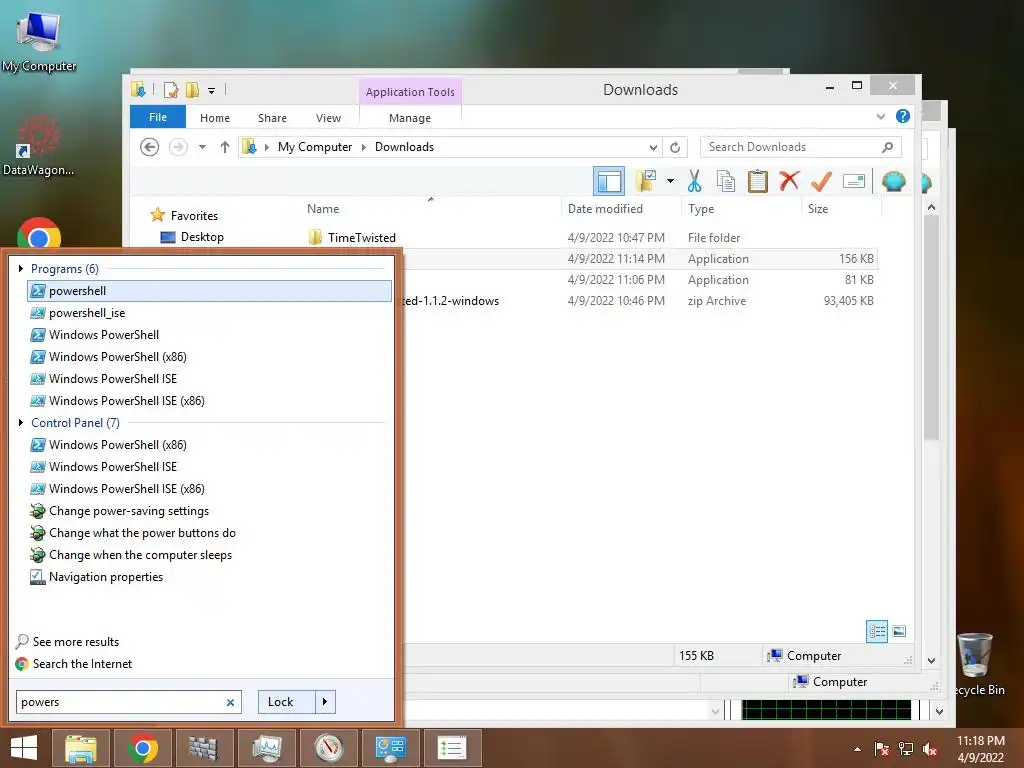Open Chrome from the taskbar
The width and height of the screenshot is (1024, 768).
point(142,748)
